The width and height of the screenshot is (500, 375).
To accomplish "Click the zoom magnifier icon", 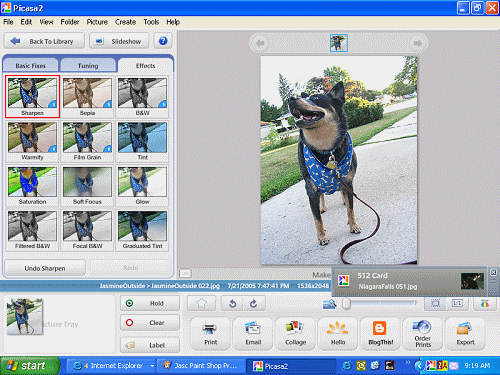I will [x=329, y=304].
